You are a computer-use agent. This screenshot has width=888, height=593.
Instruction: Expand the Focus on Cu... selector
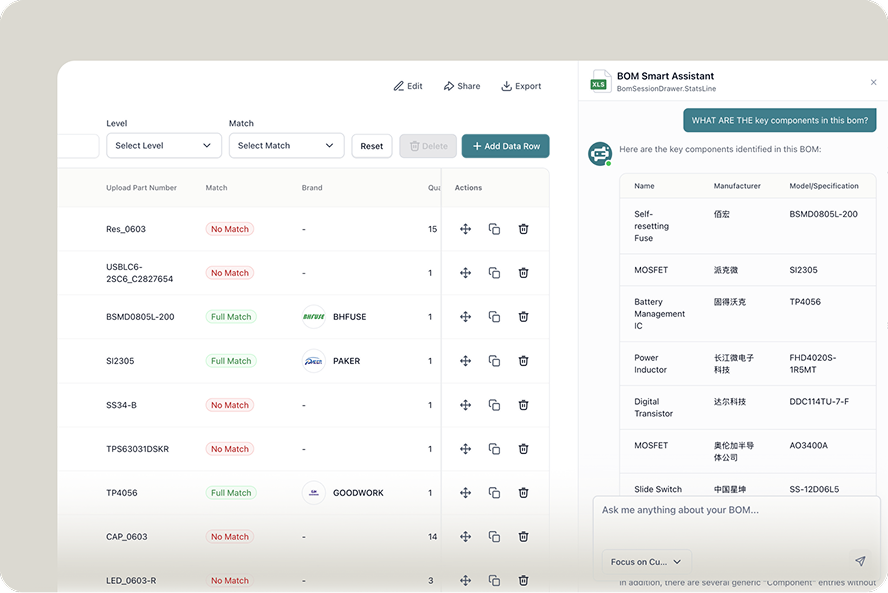646,562
